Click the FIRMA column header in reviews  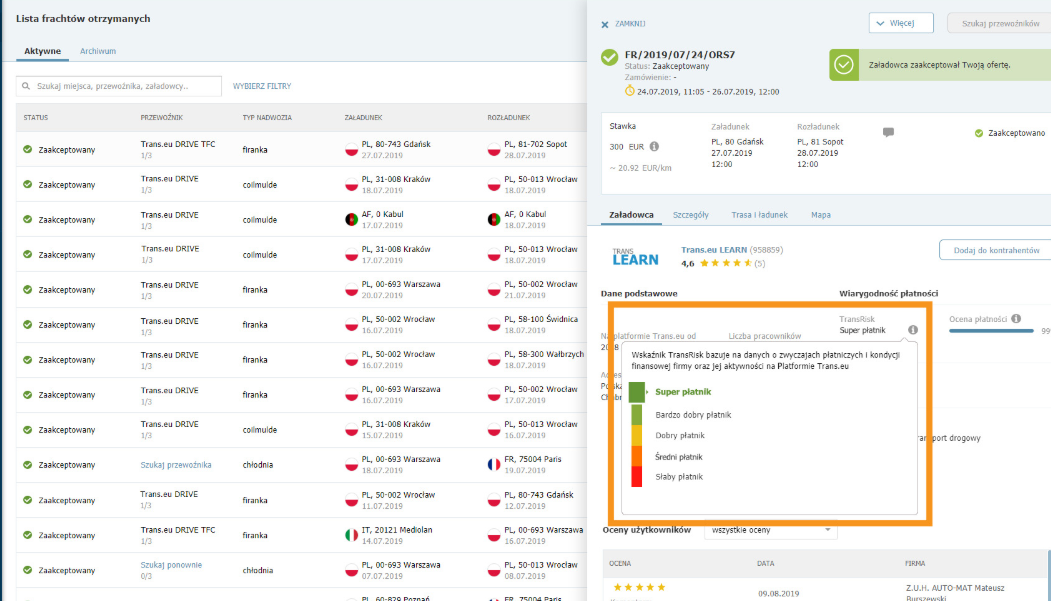coord(915,564)
